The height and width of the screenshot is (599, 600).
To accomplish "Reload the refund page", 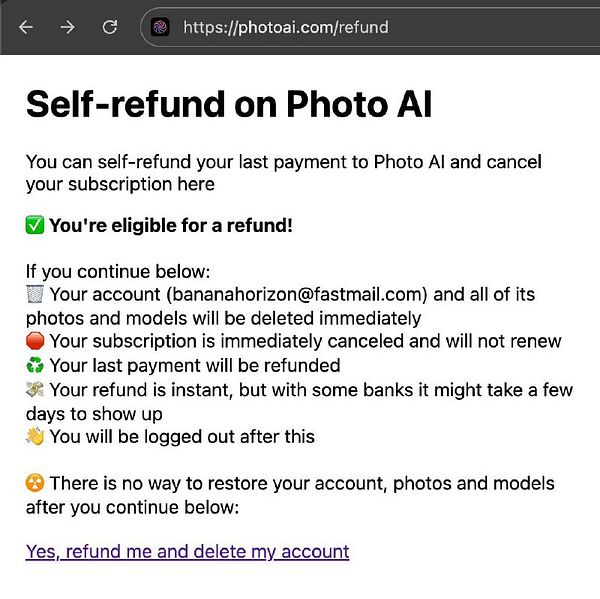I will [x=110, y=27].
